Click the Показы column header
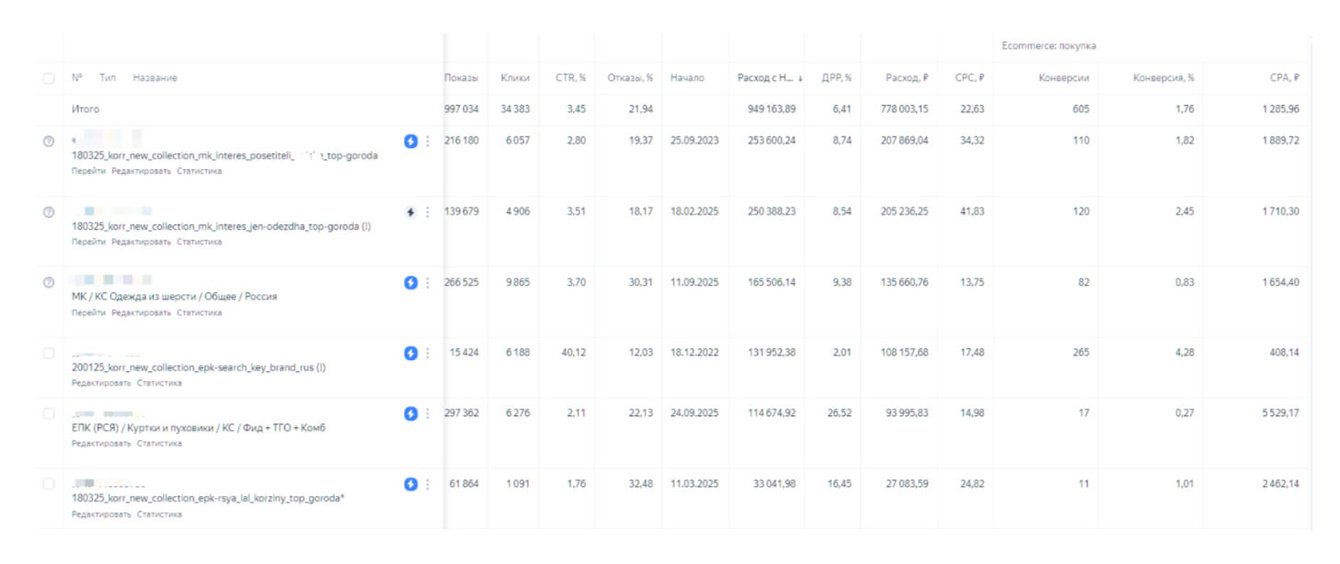This screenshot has height=564, width=1340. pos(461,78)
